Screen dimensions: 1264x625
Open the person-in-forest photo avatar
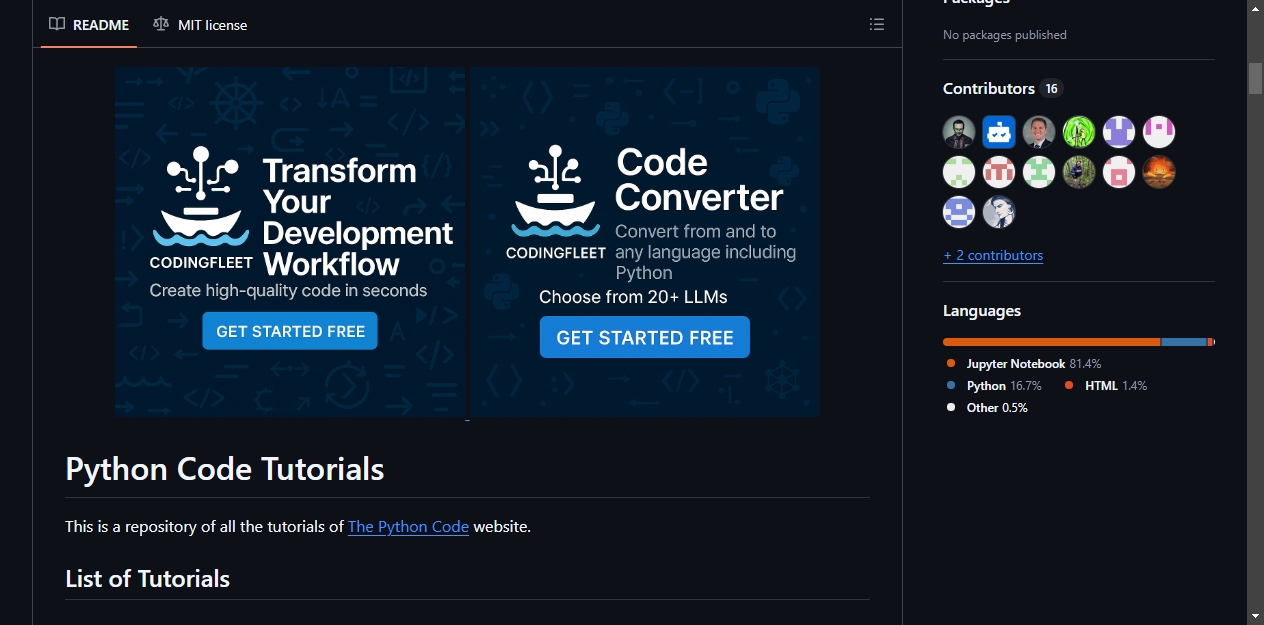[1079, 172]
